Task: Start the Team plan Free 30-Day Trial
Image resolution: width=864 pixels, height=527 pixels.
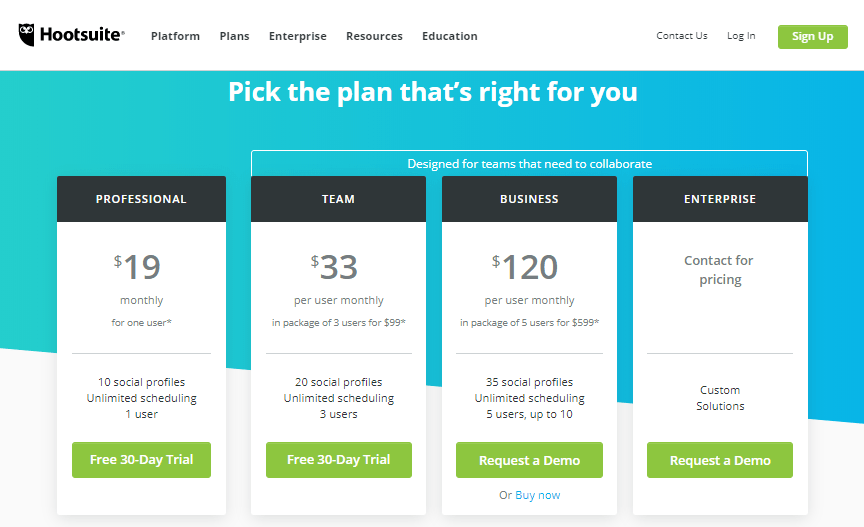Action: (x=338, y=460)
